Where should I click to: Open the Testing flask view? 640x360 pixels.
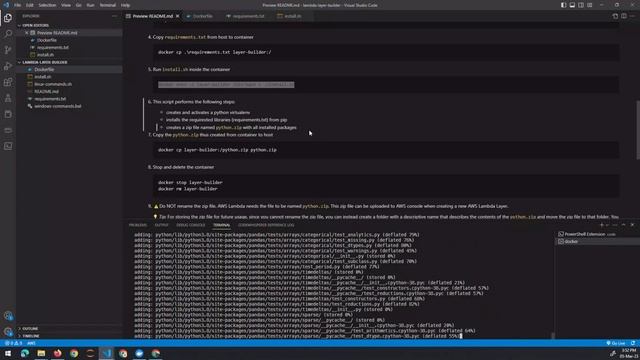[x=8, y=98]
